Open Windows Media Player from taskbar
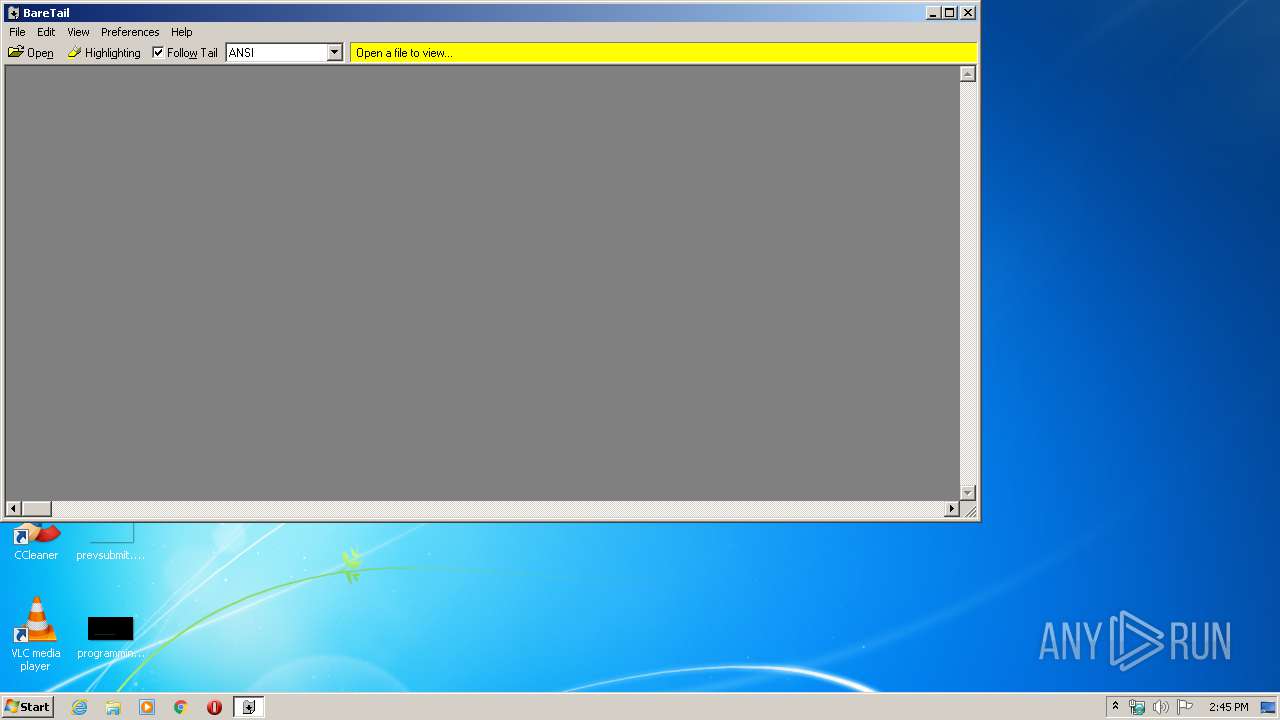 (147, 707)
